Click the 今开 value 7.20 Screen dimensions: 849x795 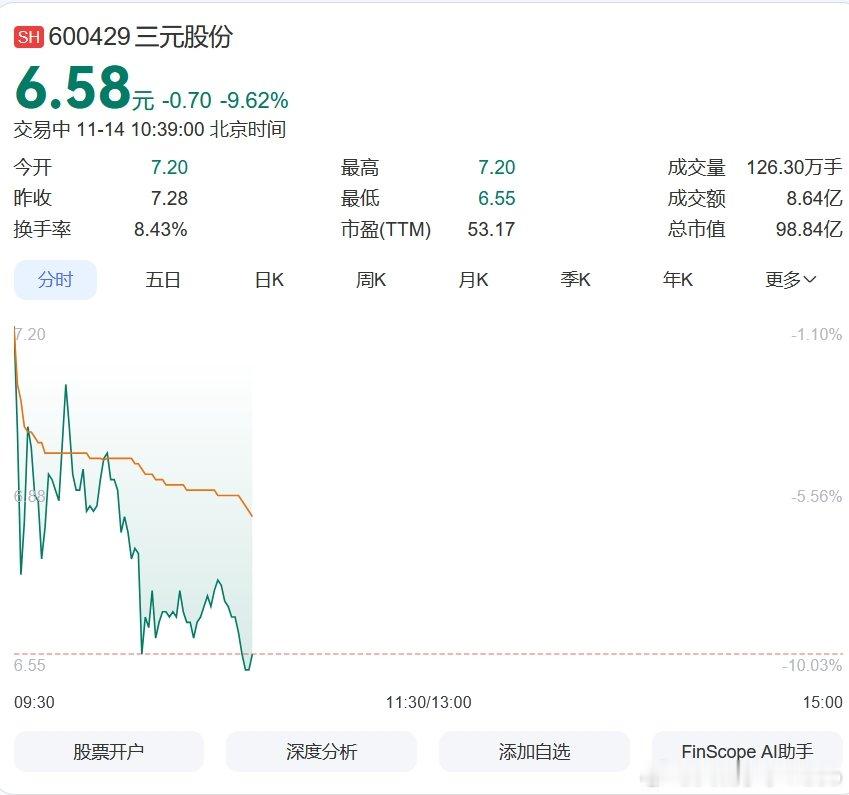tap(169, 167)
